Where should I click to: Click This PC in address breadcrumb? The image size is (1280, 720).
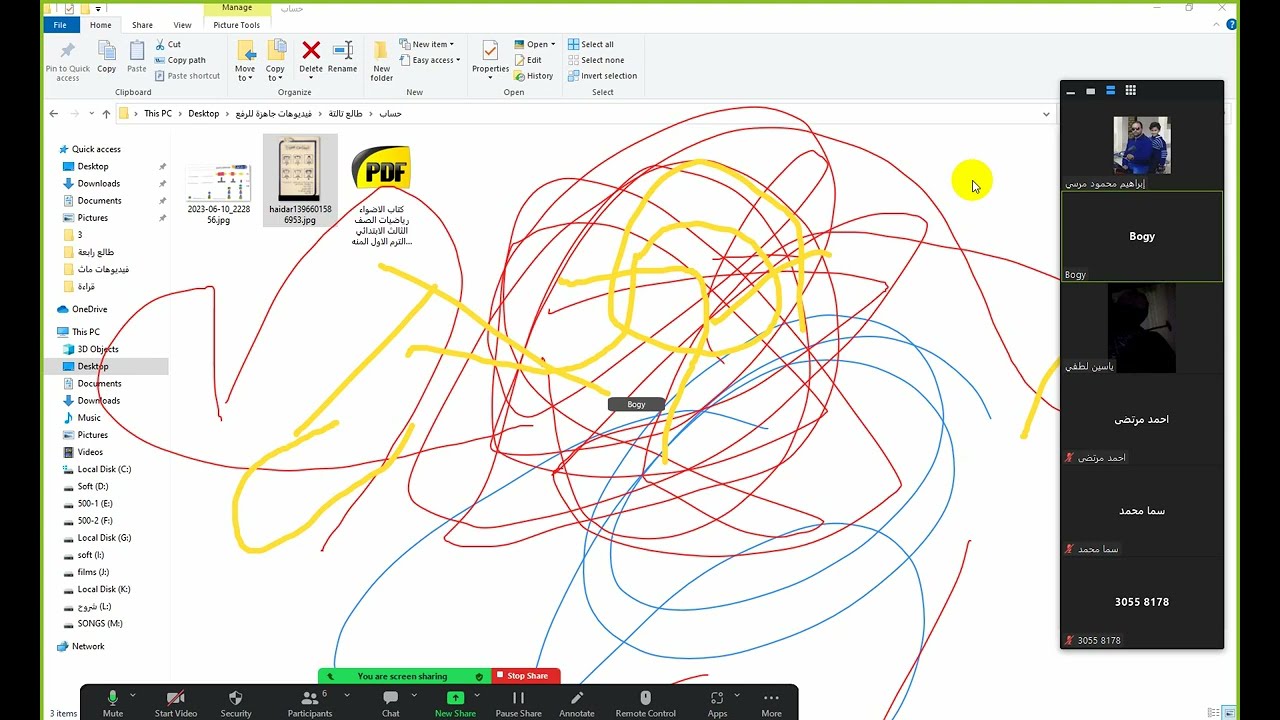click(x=158, y=114)
